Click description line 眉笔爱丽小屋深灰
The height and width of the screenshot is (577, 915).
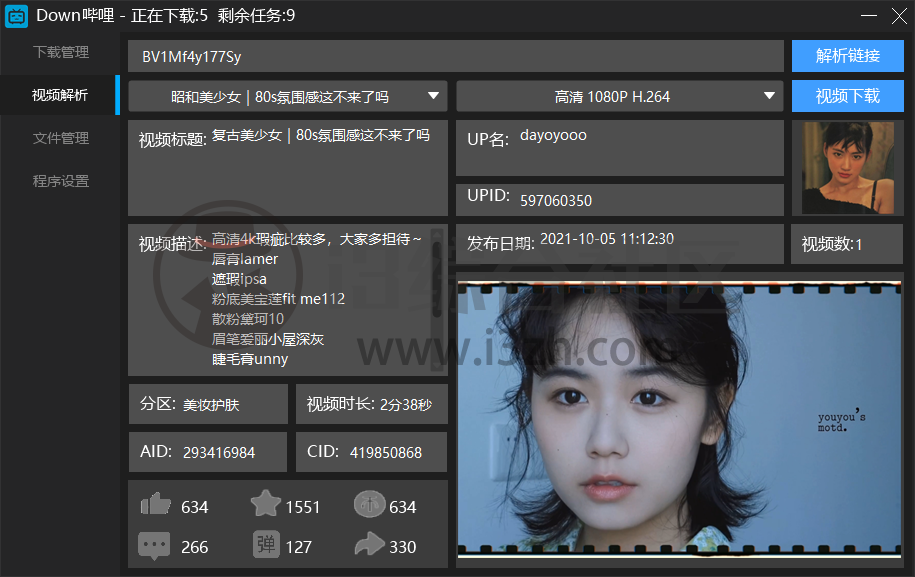click(x=268, y=339)
